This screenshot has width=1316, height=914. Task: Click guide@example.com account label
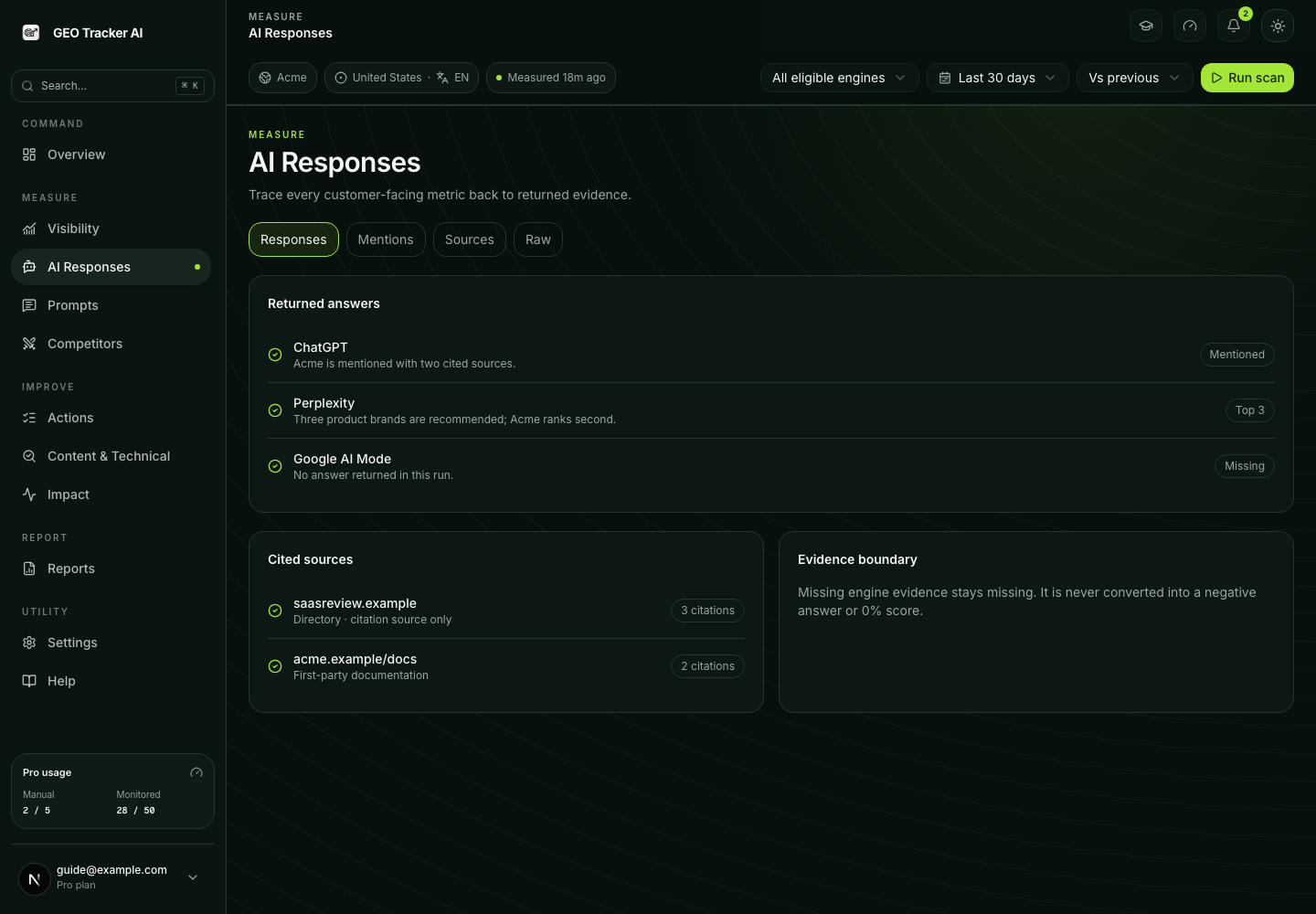tap(111, 870)
